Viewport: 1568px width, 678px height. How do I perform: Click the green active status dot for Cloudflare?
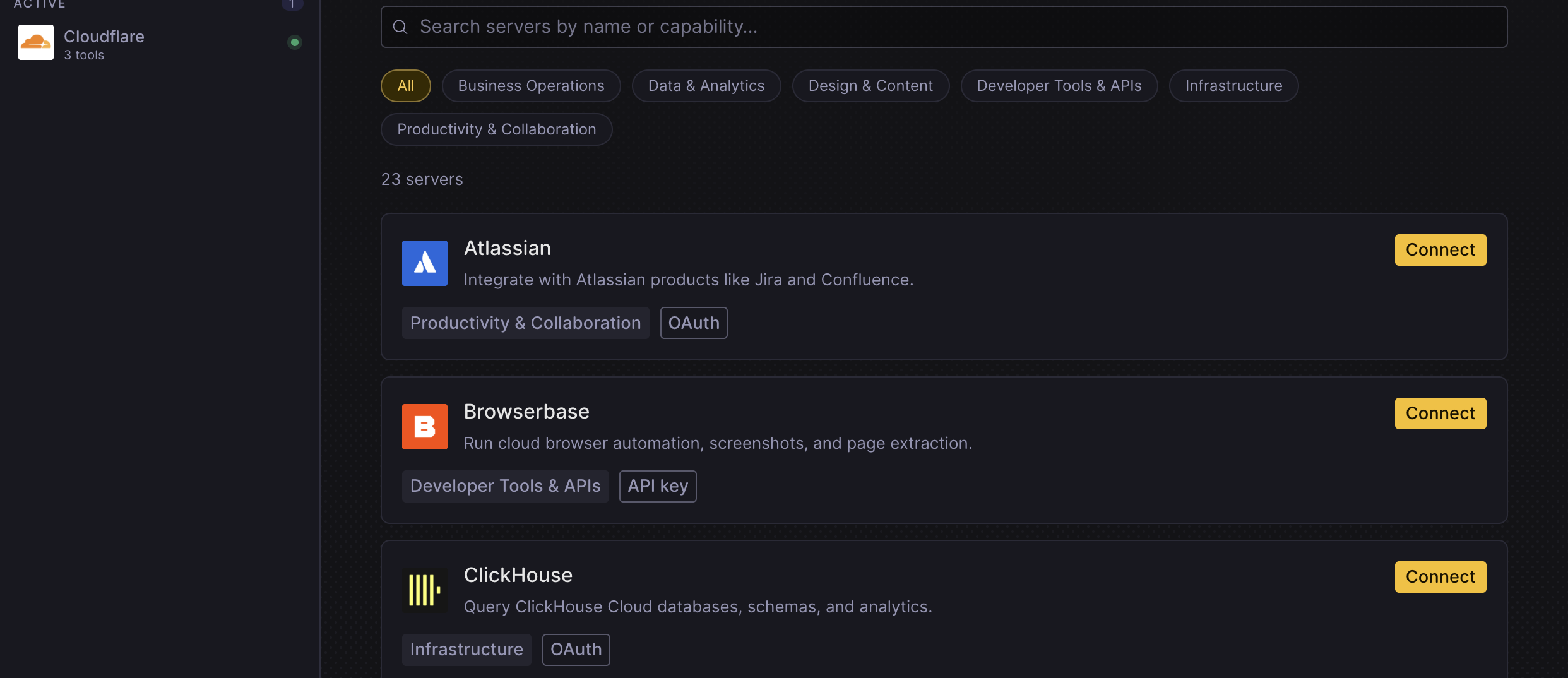[x=294, y=42]
